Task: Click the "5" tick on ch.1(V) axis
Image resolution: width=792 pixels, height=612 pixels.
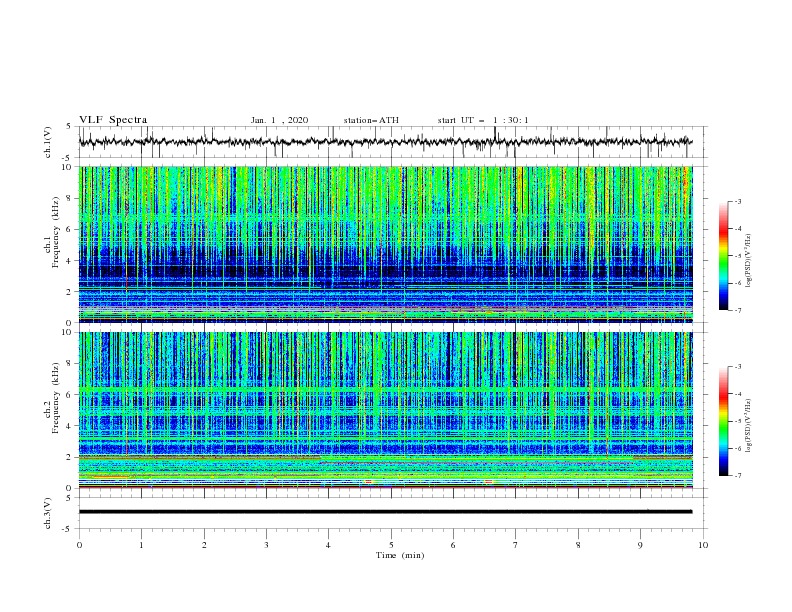Action: (69, 126)
